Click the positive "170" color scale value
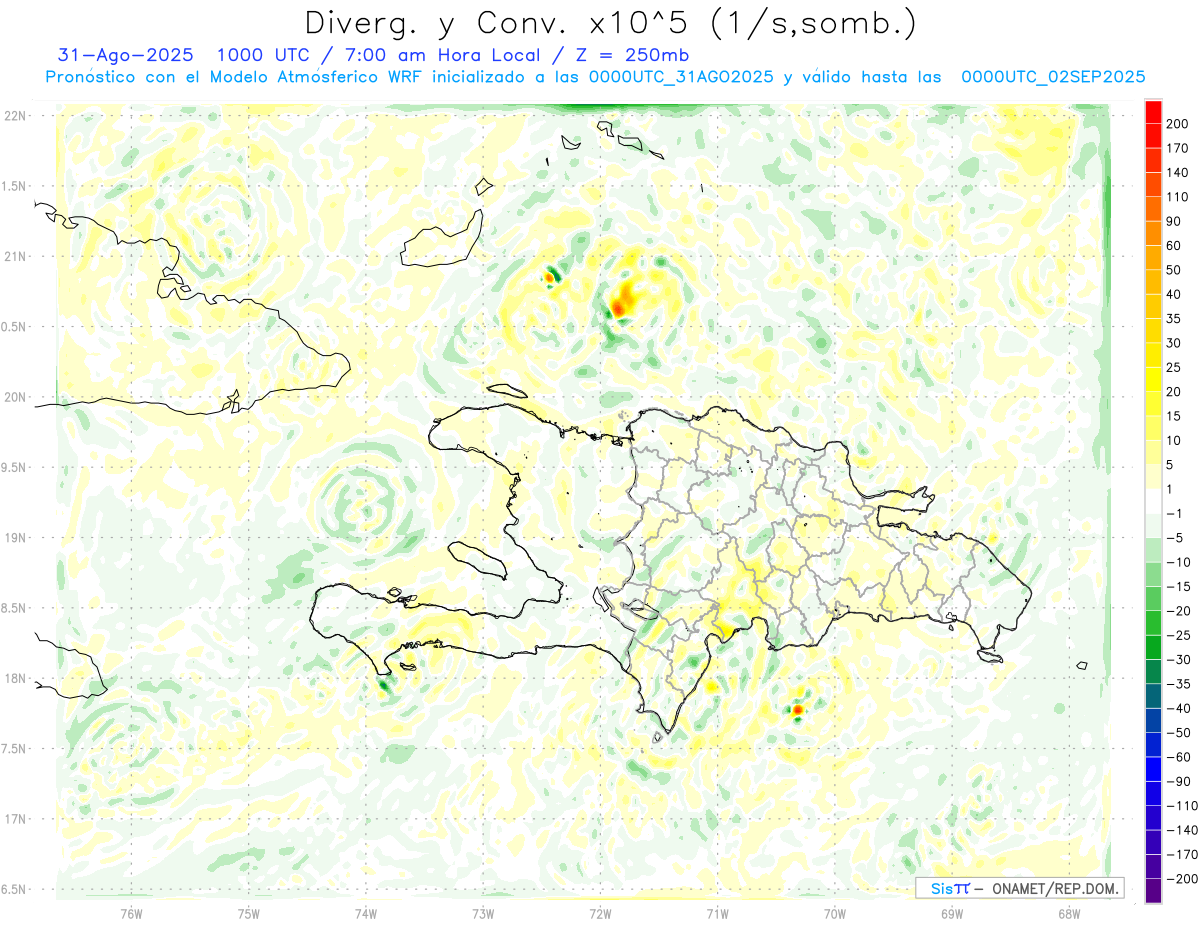The height and width of the screenshot is (927, 1200). point(1177,148)
